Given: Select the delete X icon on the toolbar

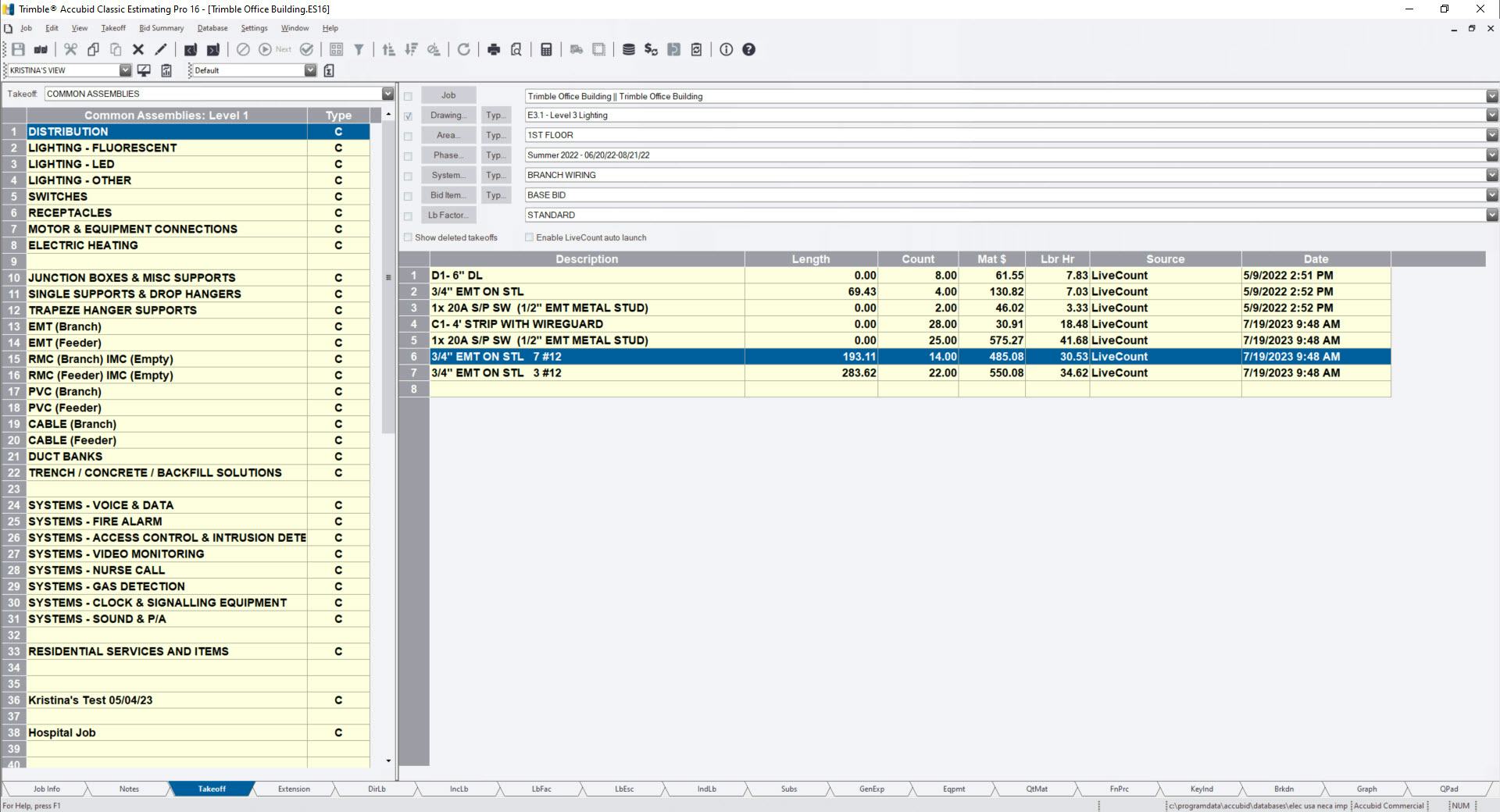Looking at the screenshot, I should pyautogui.click(x=138, y=49).
